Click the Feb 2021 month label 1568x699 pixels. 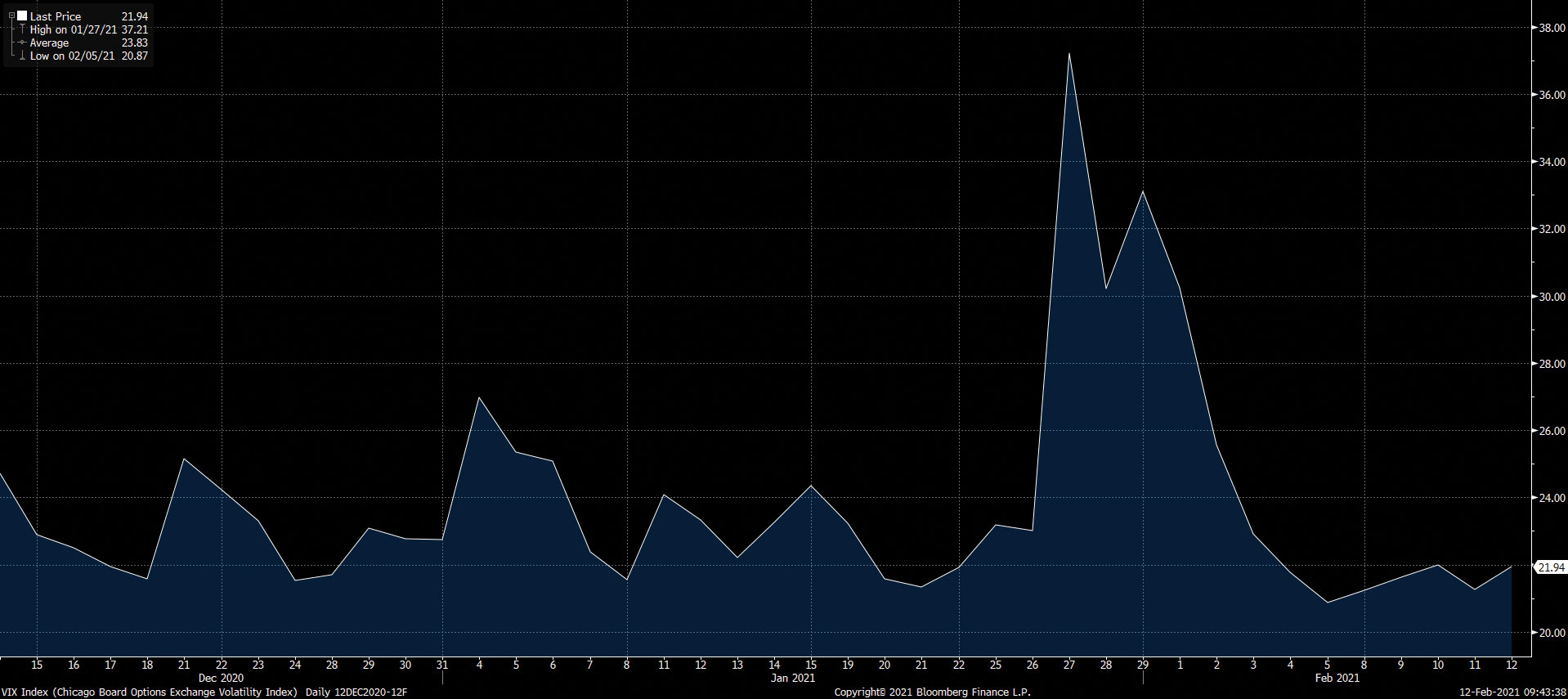point(1337,678)
